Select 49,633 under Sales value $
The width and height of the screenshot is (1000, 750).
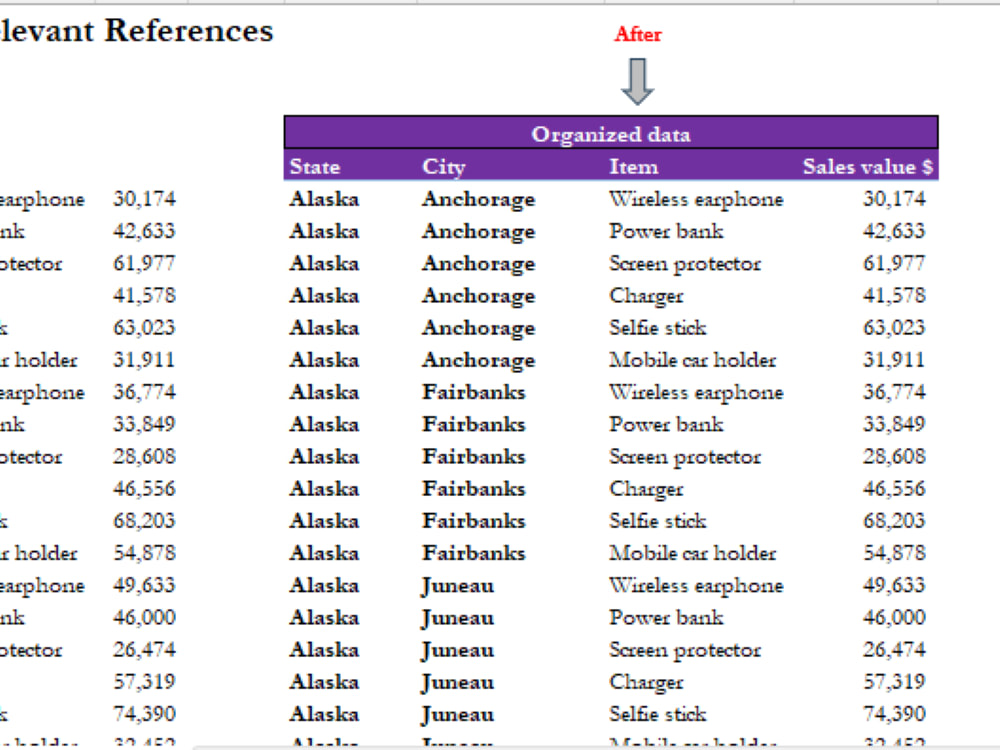pyautogui.click(x=894, y=585)
